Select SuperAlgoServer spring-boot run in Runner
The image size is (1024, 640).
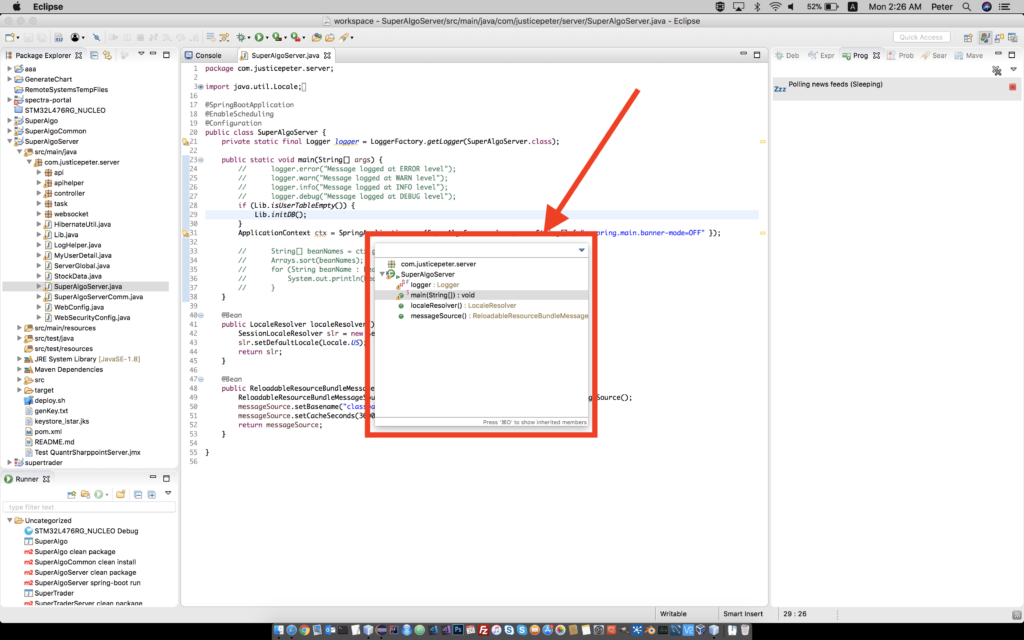[x=88, y=583]
